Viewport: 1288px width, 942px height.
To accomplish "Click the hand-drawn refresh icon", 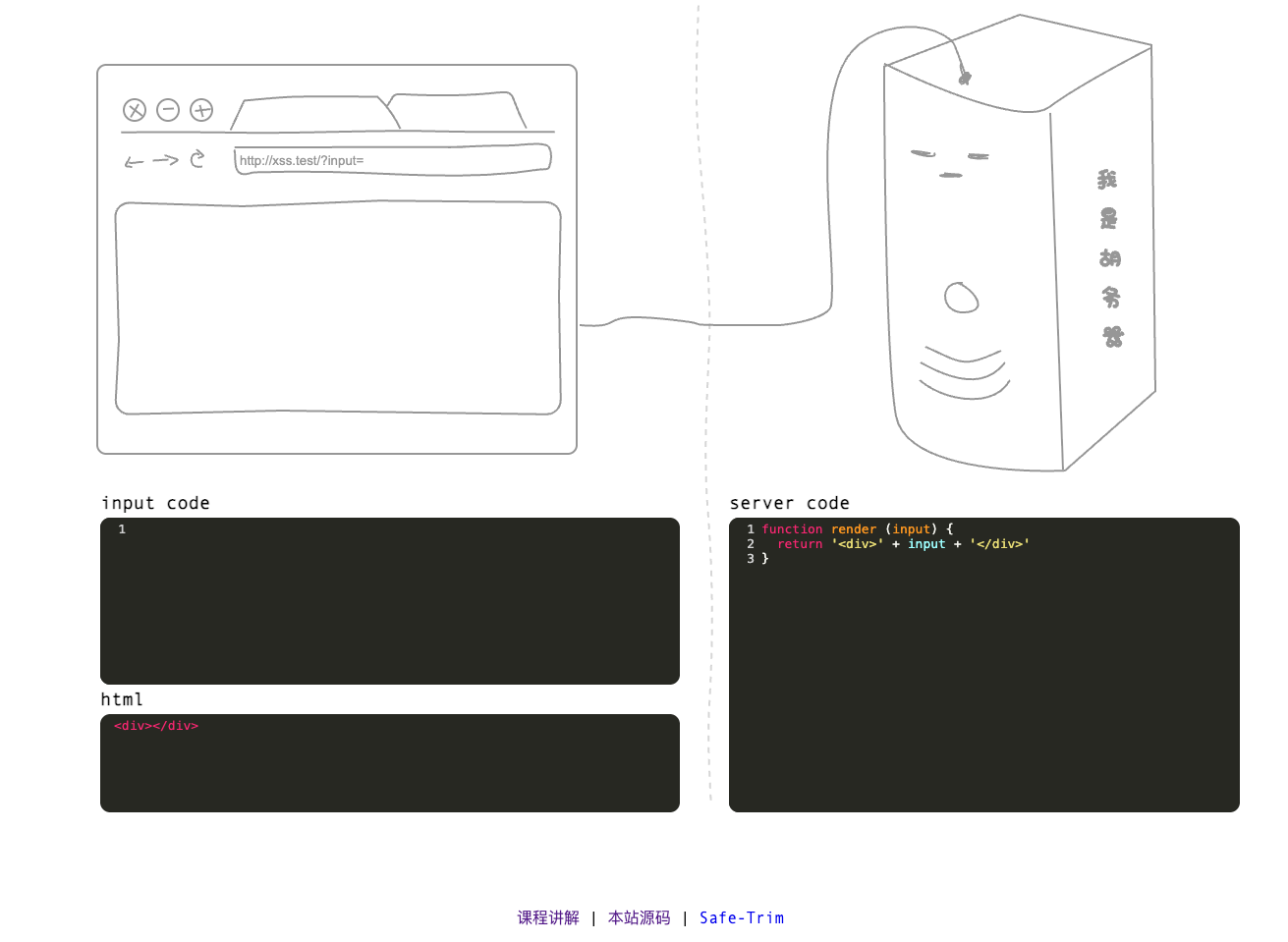I will (x=197, y=158).
